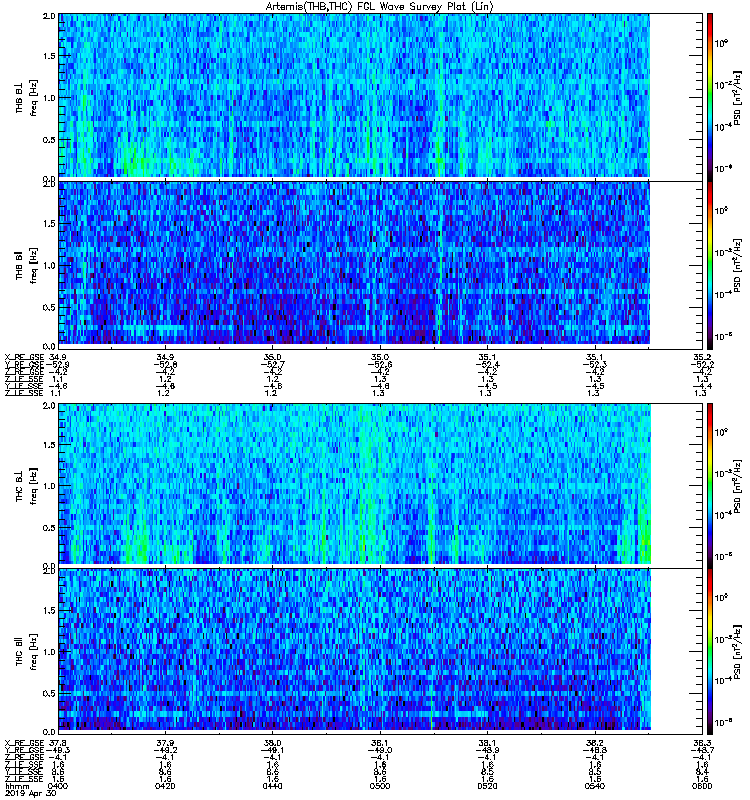This screenshot has height=800, width=750.
Task: Click the THC position value '-48.8'
Action: click(x=595, y=751)
